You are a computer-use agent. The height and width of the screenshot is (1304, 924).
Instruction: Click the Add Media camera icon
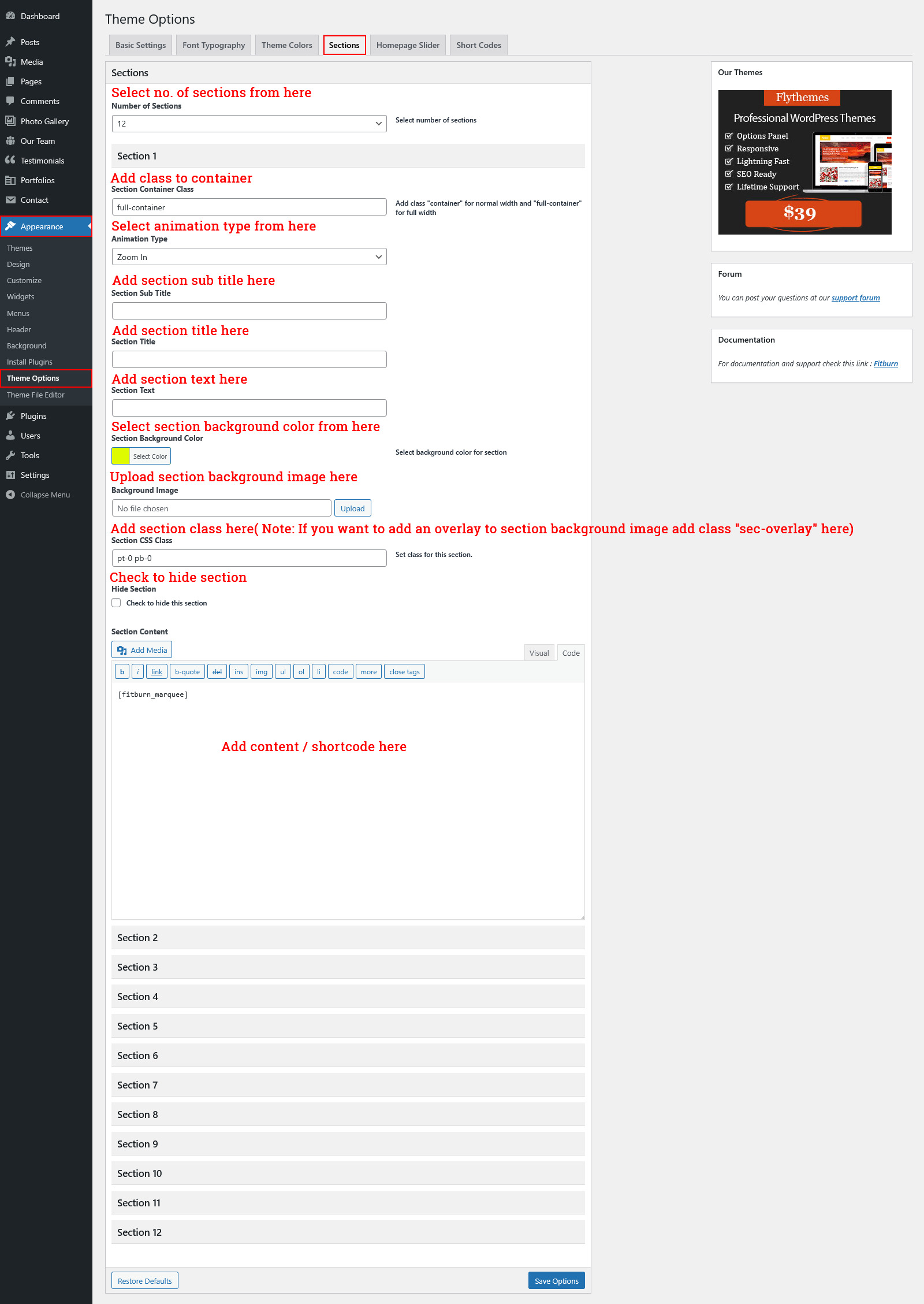(x=122, y=651)
